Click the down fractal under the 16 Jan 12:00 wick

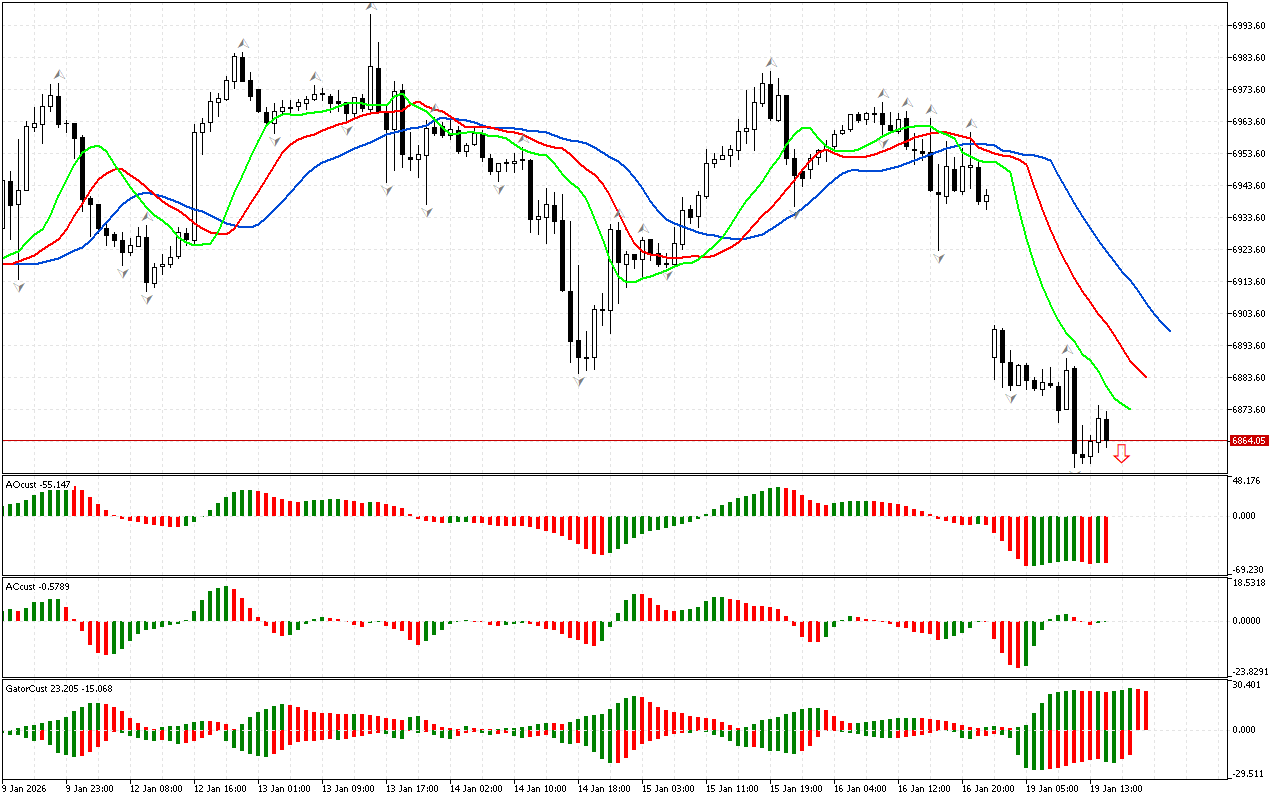pos(938,258)
